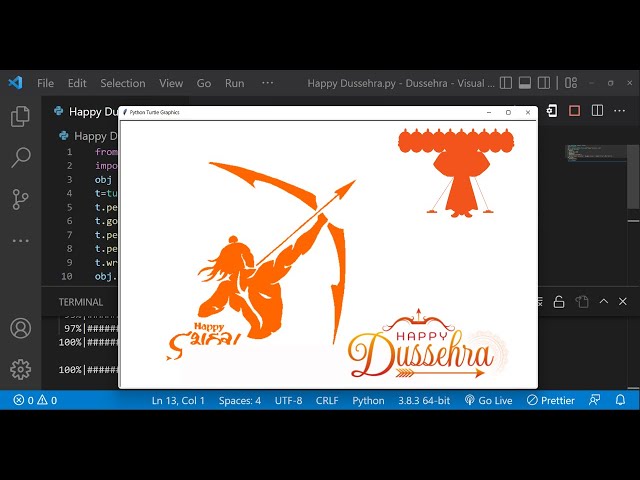
Task: Open the Manage gear menu
Action: (x=20, y=369)
